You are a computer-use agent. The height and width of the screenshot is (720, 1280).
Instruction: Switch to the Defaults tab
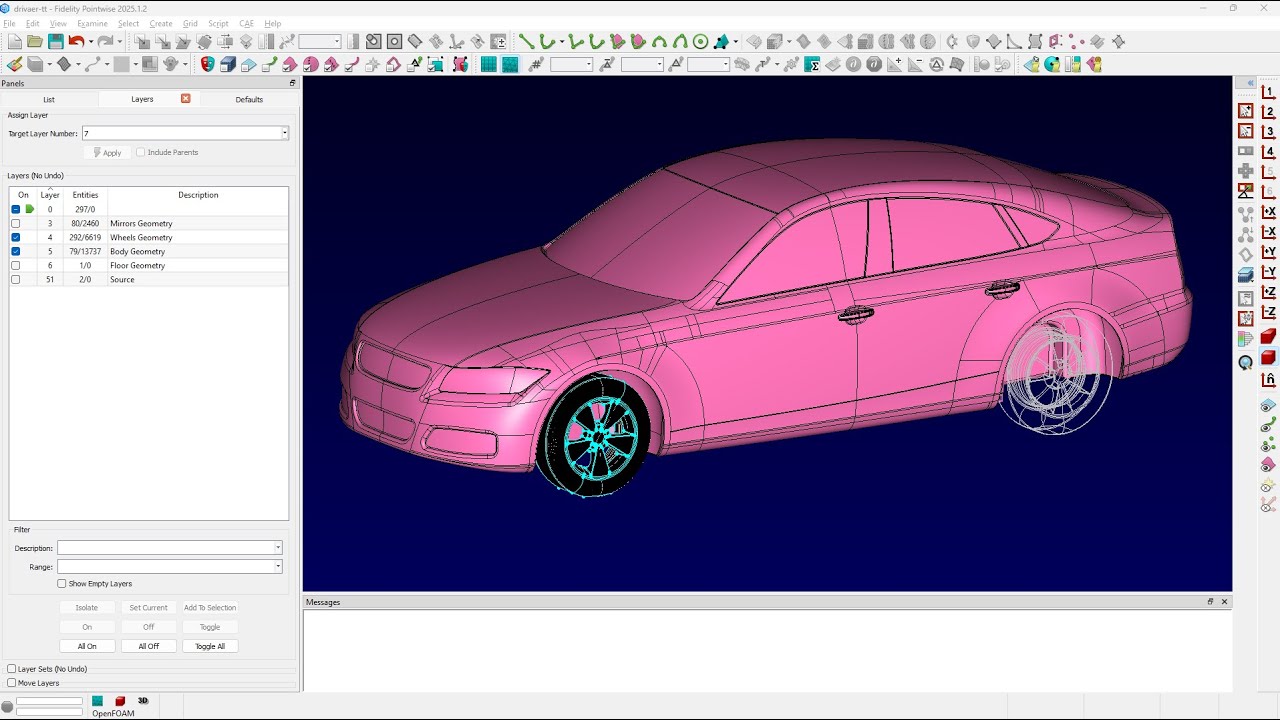(249, 99)
